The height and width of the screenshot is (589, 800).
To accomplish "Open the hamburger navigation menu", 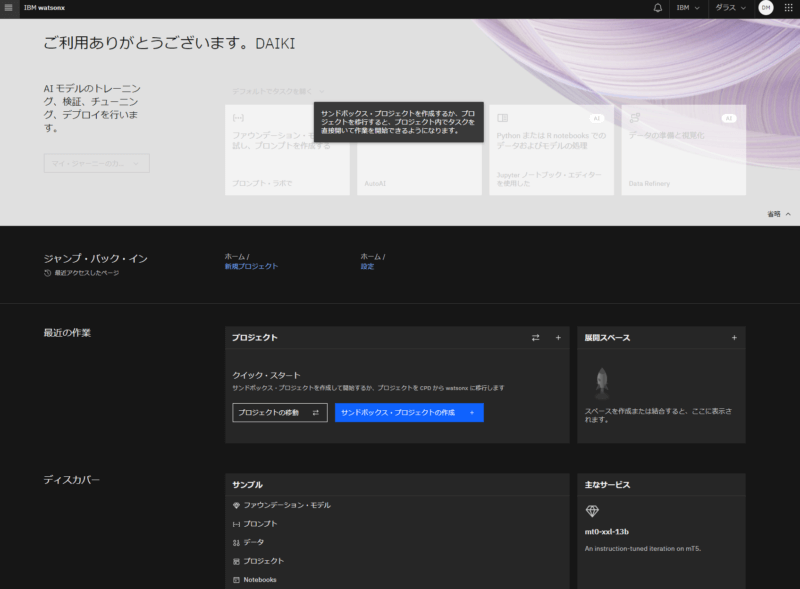I will tap(9, 8).
